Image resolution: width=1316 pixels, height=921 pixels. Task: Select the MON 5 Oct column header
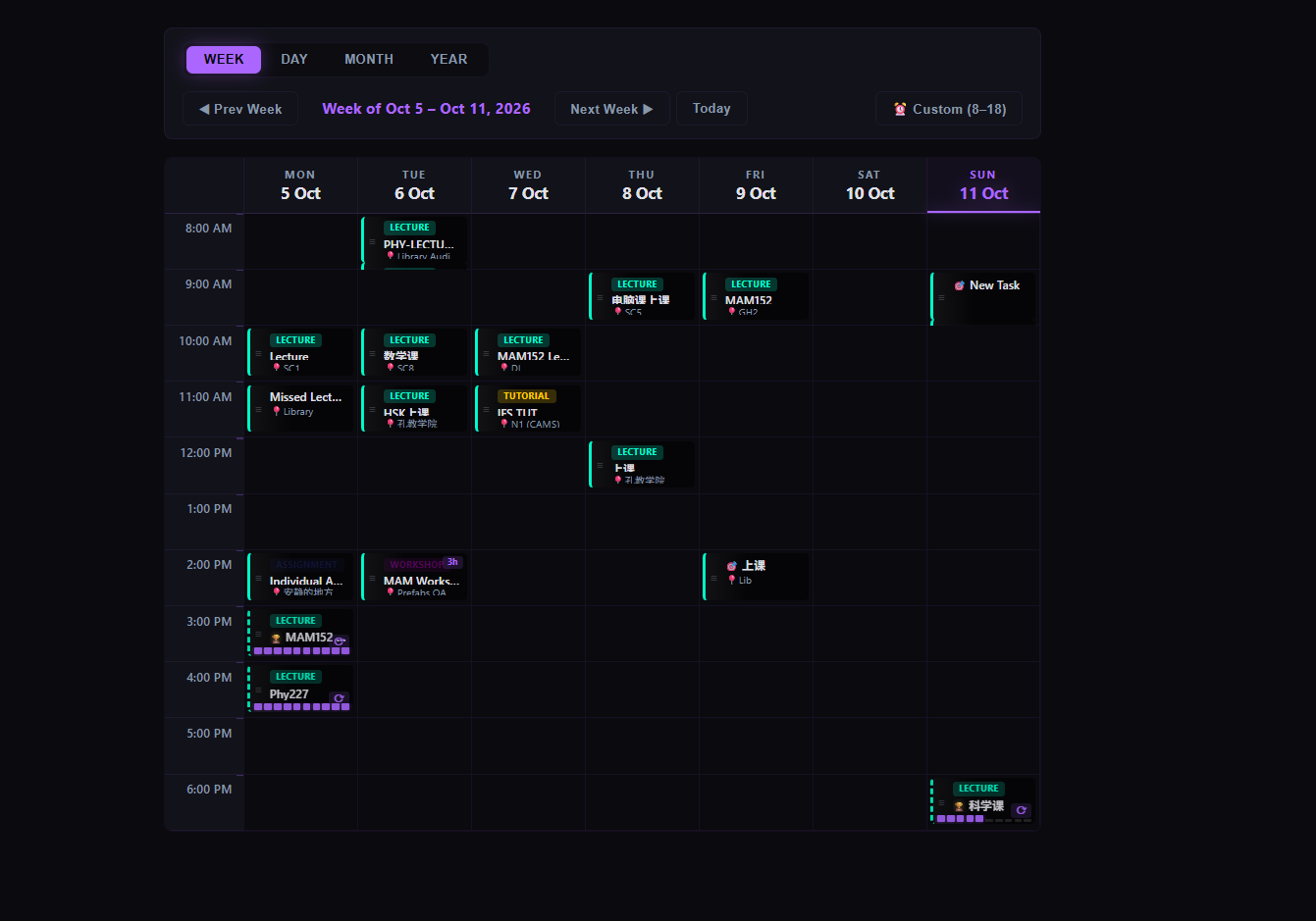tap(300, 184)
